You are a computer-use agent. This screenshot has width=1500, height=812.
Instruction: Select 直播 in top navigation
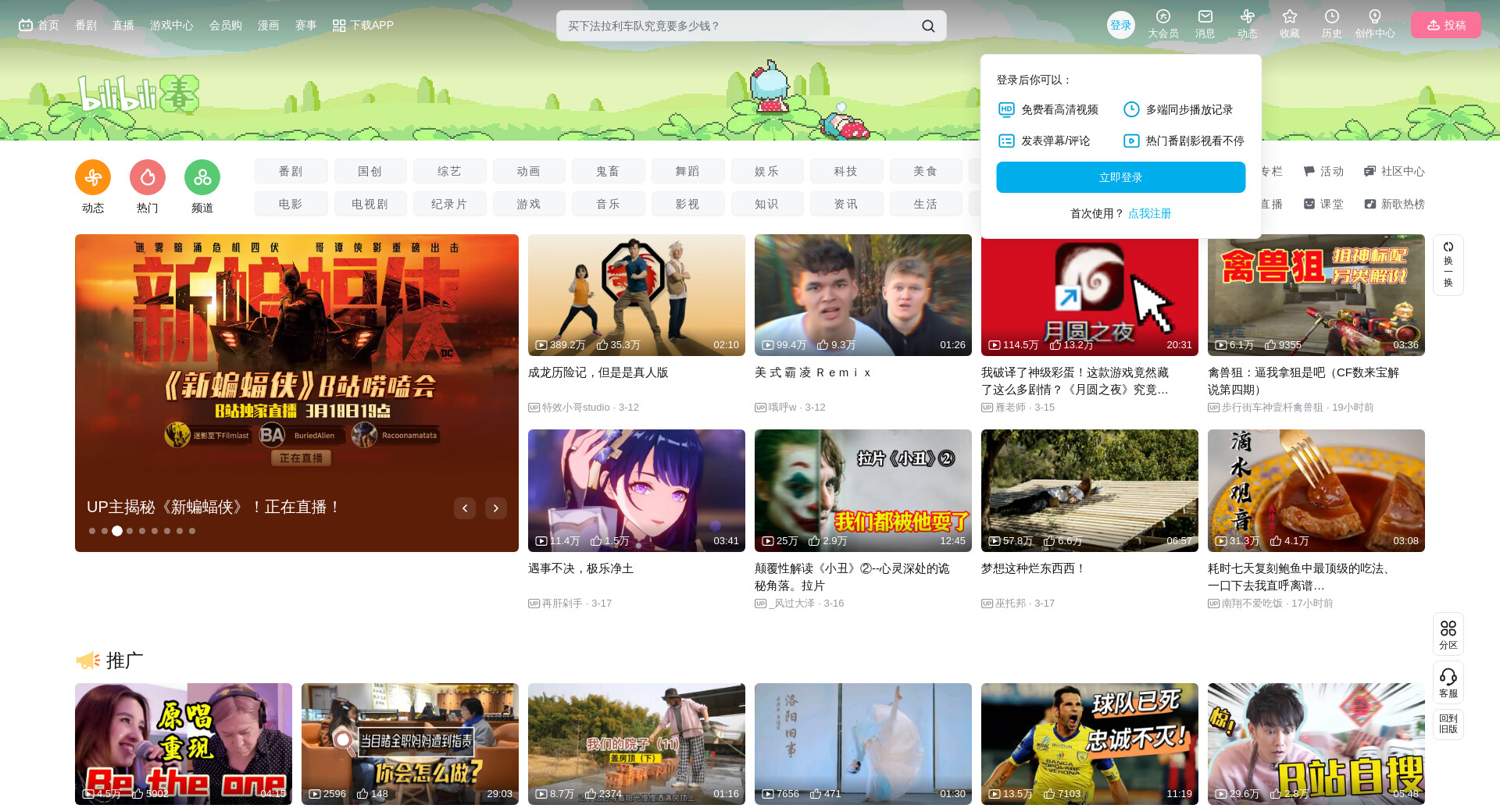(123, 25)
